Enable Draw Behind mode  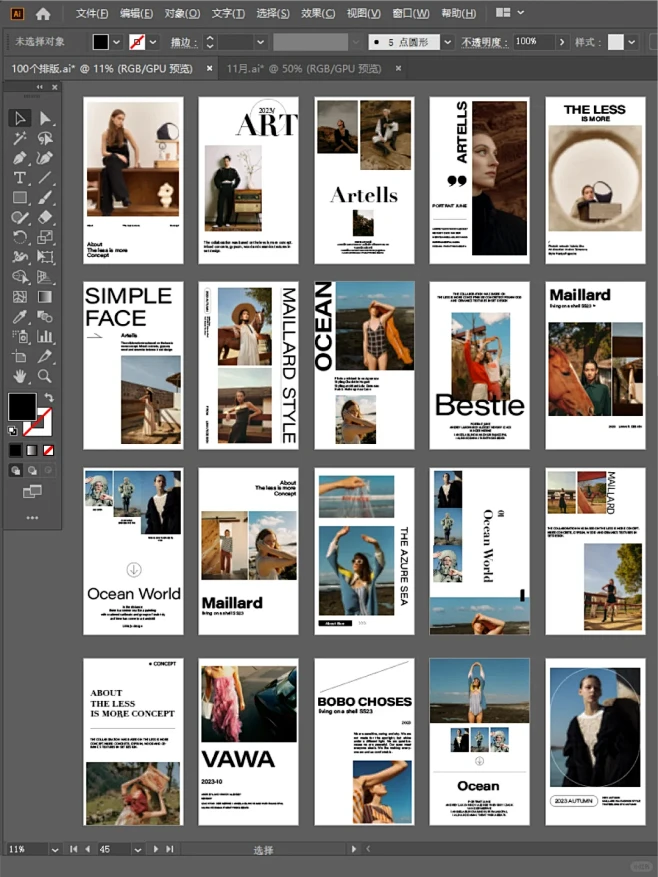(32, 470)
